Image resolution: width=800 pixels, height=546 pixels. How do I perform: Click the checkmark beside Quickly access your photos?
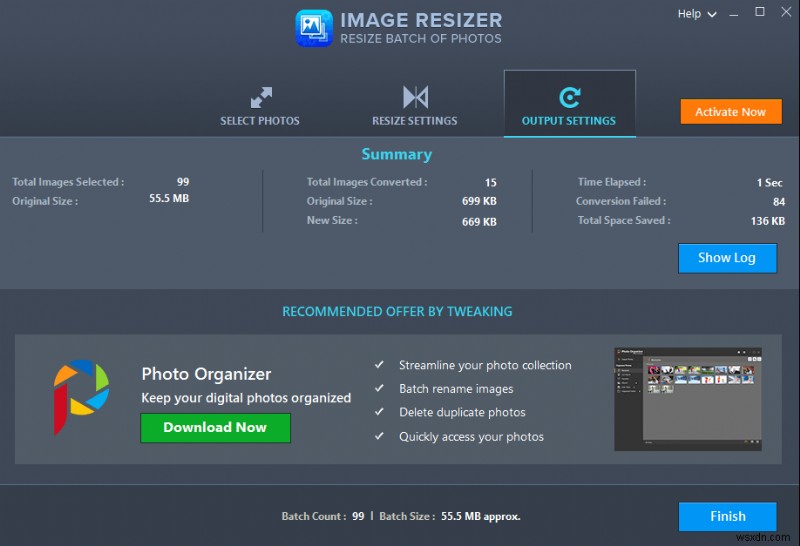379,436
